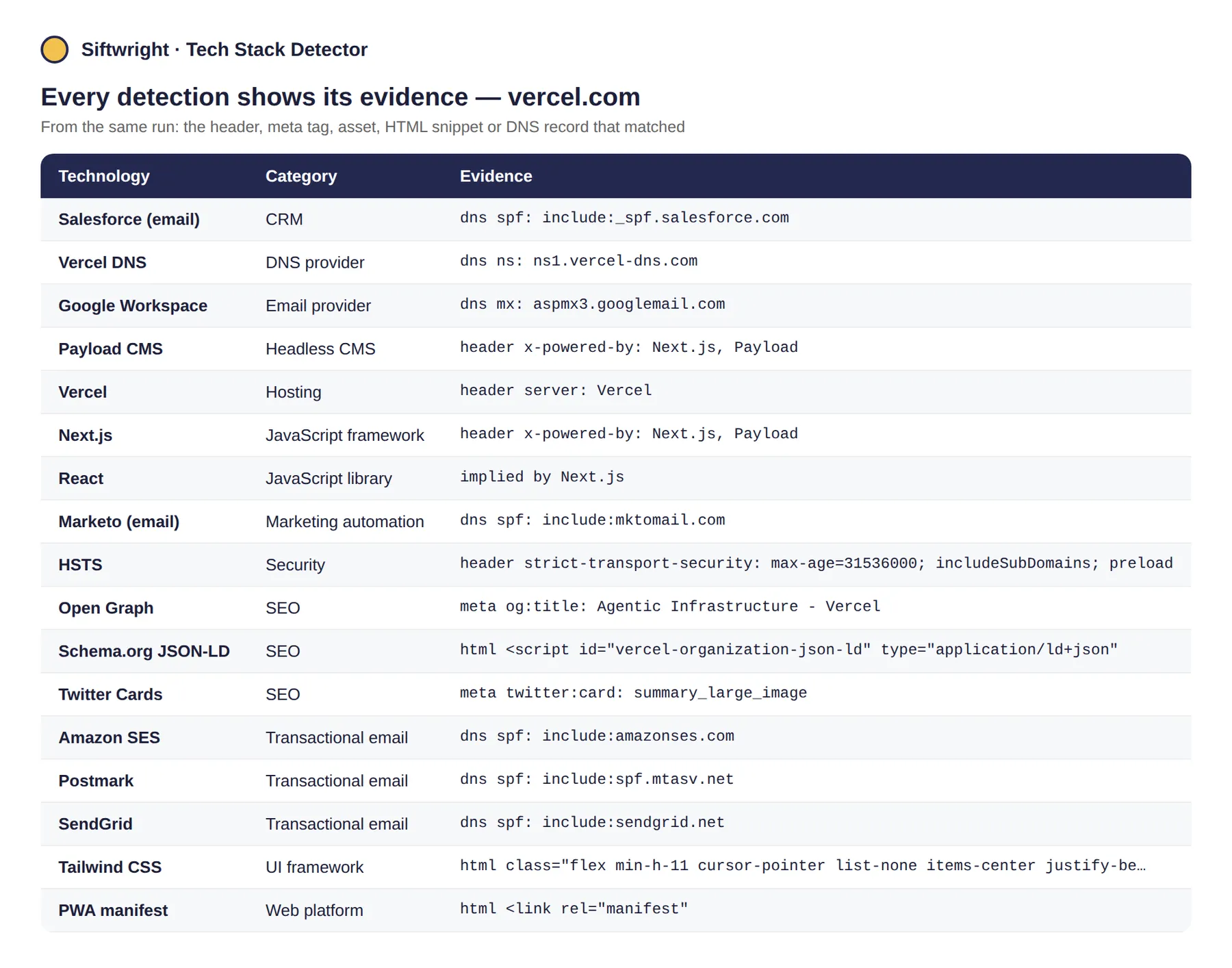Click the Marketing automation category cell

[x=345, y=521]
